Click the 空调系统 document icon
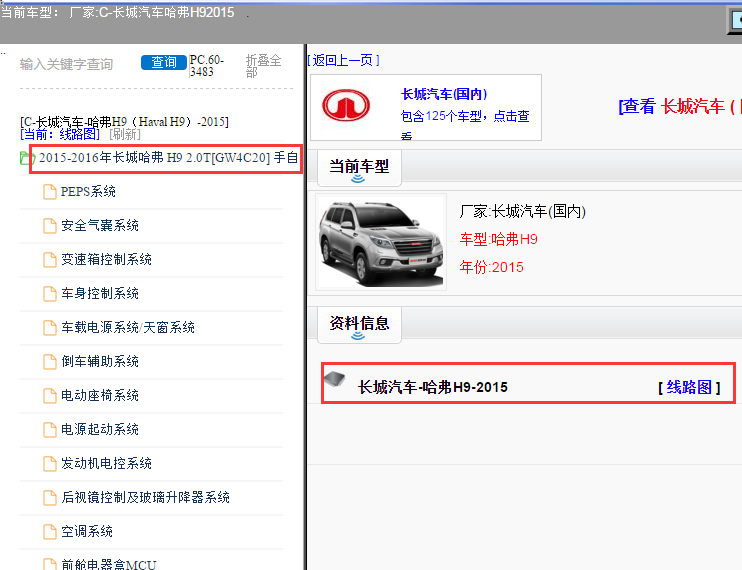Viewport: 742px width, 570px height. click(x=50, y=532)
